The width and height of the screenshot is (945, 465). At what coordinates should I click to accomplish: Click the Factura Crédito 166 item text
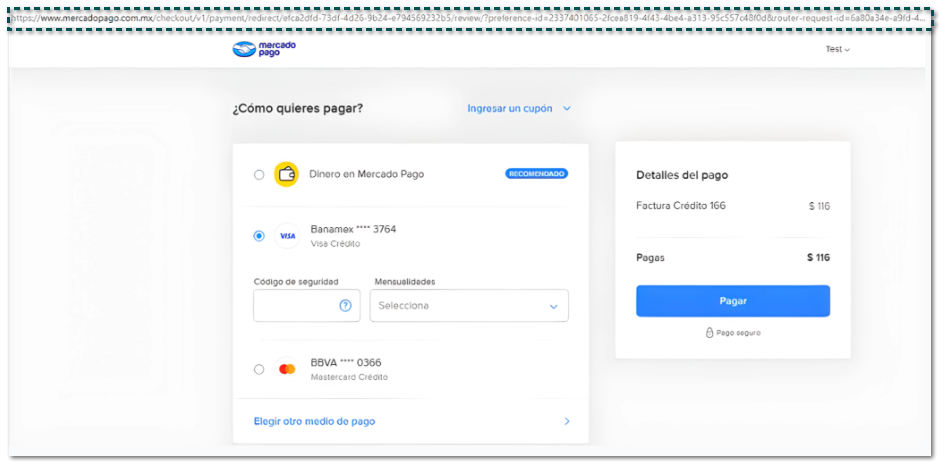[681, 206]
